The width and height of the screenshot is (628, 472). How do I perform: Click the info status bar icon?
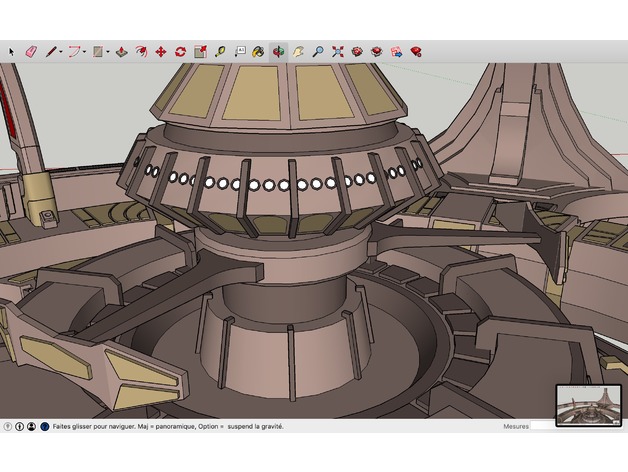(x=20, y=426)
